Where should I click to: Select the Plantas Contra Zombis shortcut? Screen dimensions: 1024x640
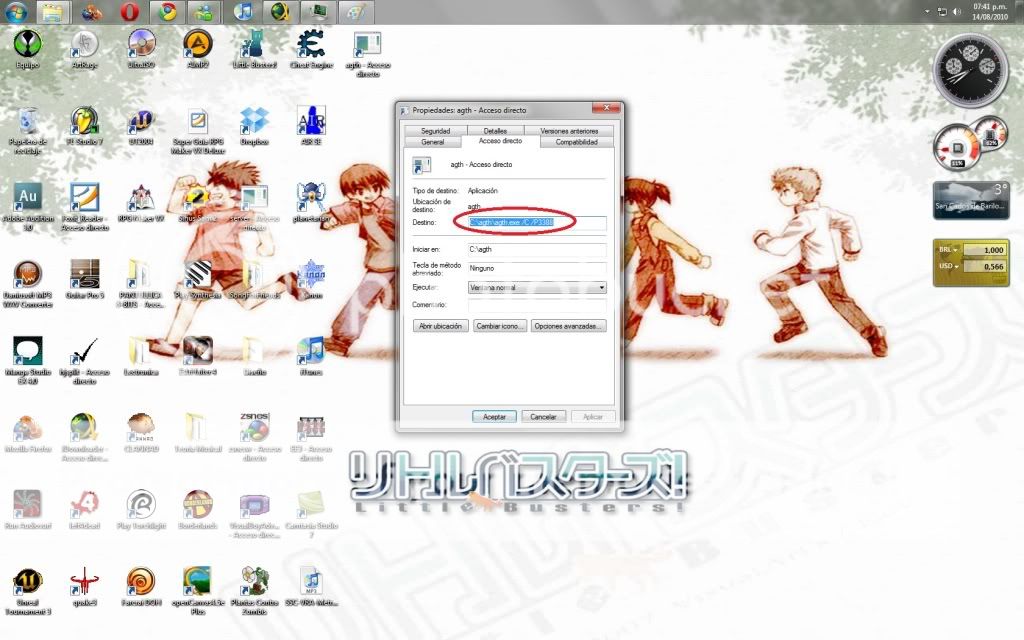(254, 592)
